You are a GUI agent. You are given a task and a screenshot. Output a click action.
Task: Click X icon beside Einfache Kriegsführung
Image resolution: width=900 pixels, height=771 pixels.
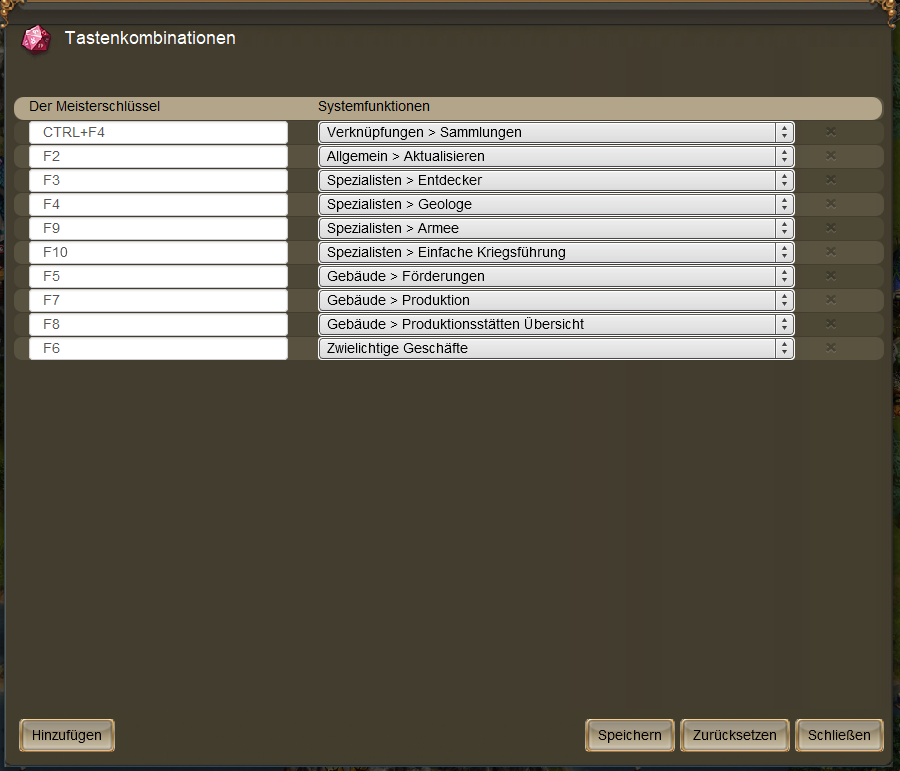[830, 252]
